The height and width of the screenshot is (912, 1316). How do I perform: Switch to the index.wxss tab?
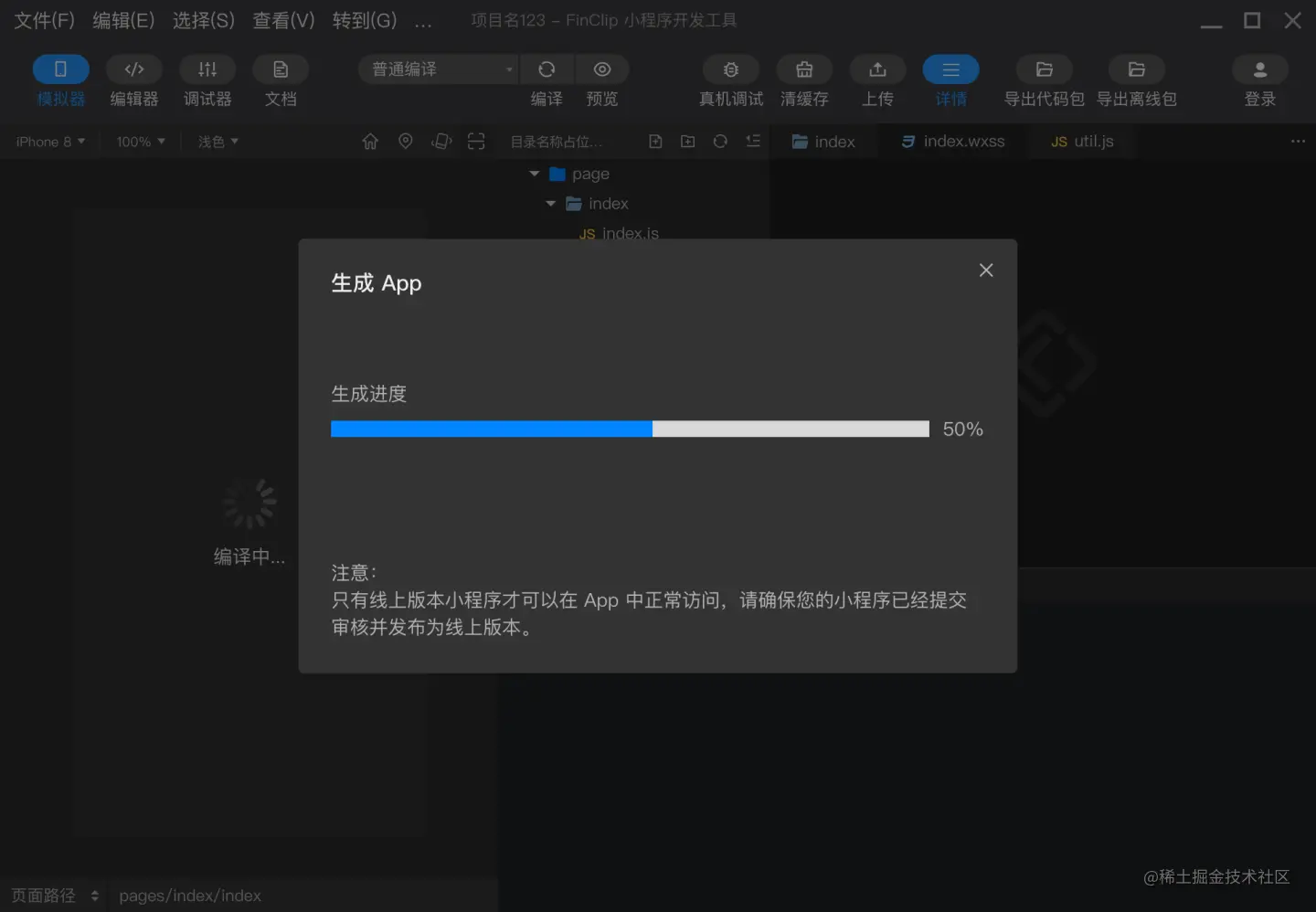click(953, 142)
